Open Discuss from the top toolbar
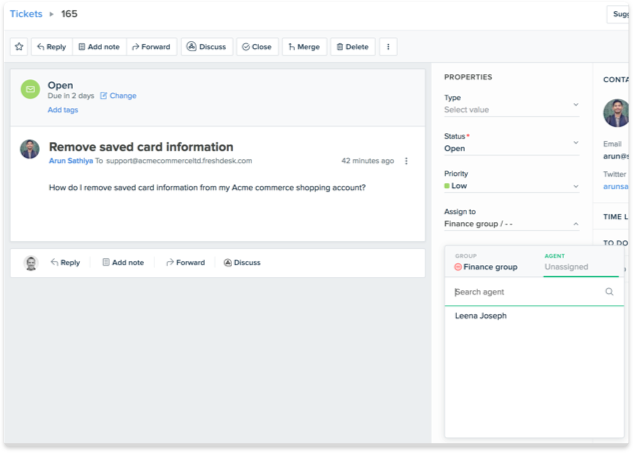633x453 pixels. 207,47
